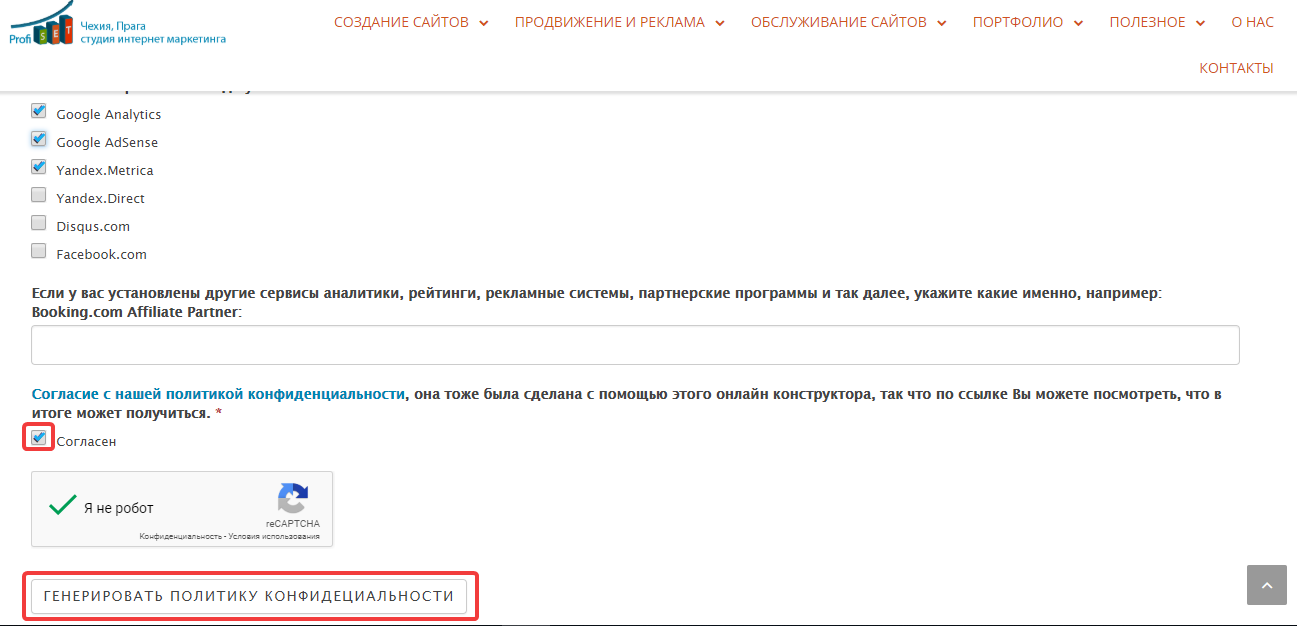The width and height of the screenshot is (1297, 626).
Task: Click the Google Analytics label text
Action: (108, 115)
